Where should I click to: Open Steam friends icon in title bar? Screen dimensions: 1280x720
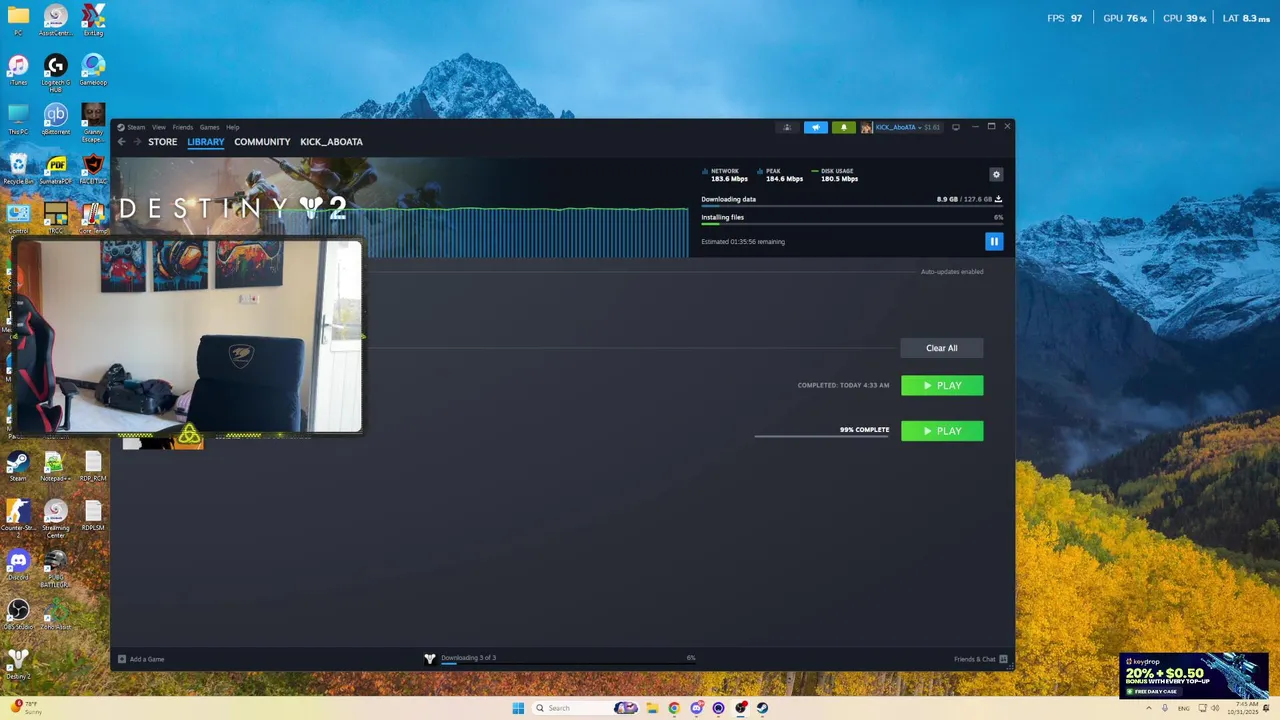coord(787,127)
